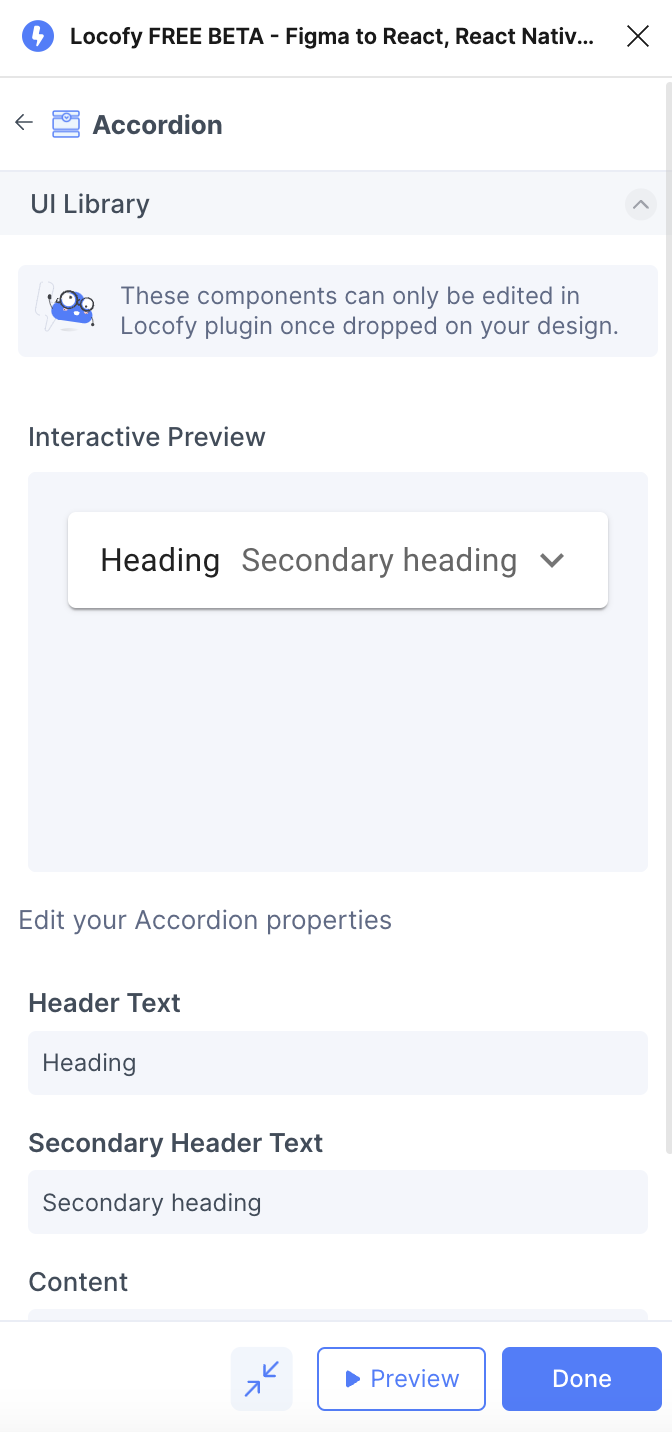Select the Heading label inside the preview card

pyautogui.click(x=160, y=561)
